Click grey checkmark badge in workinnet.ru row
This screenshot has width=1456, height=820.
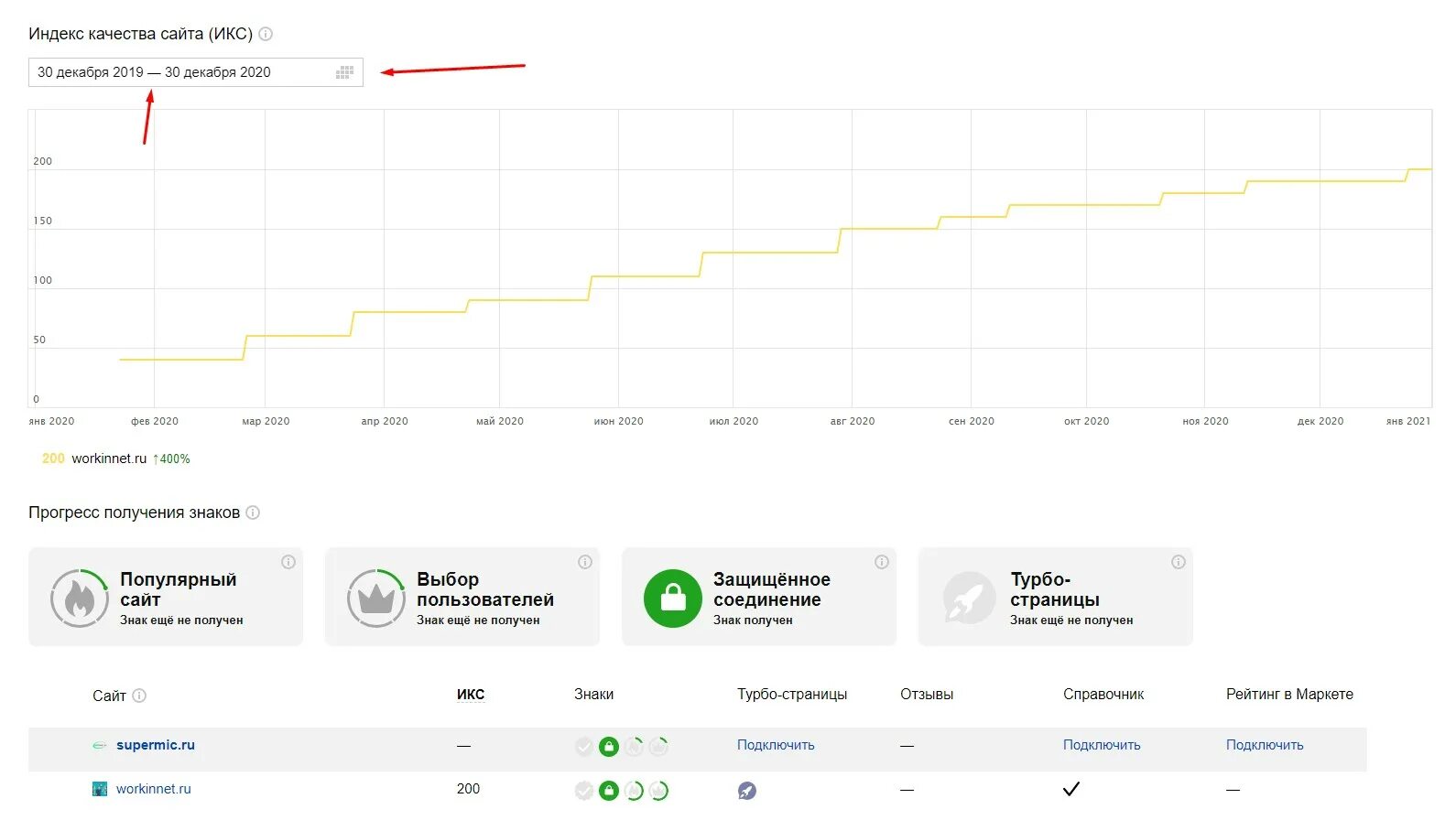click(x=584, y=791)
